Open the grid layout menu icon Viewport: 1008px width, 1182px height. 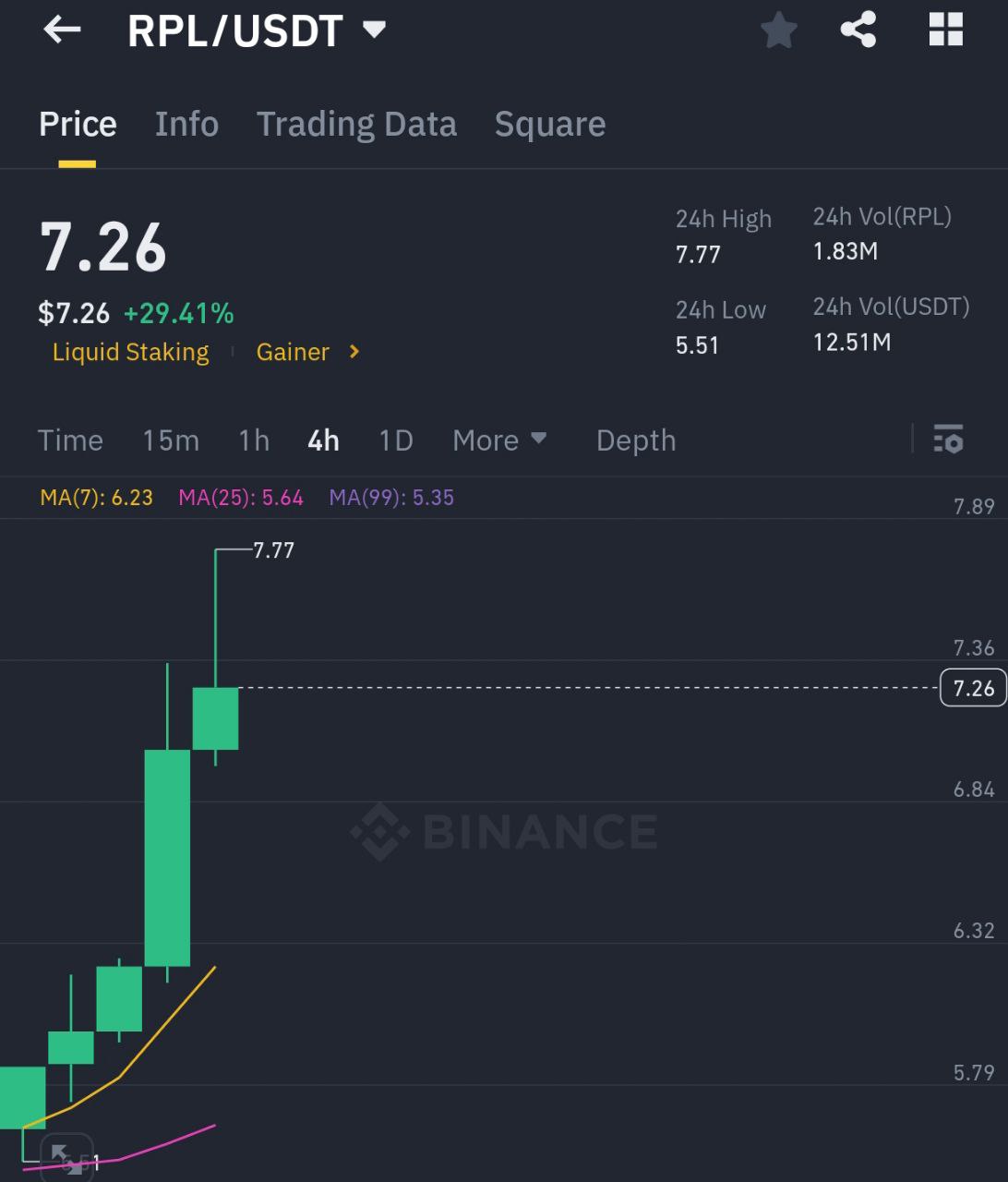(x=945, y=30)
